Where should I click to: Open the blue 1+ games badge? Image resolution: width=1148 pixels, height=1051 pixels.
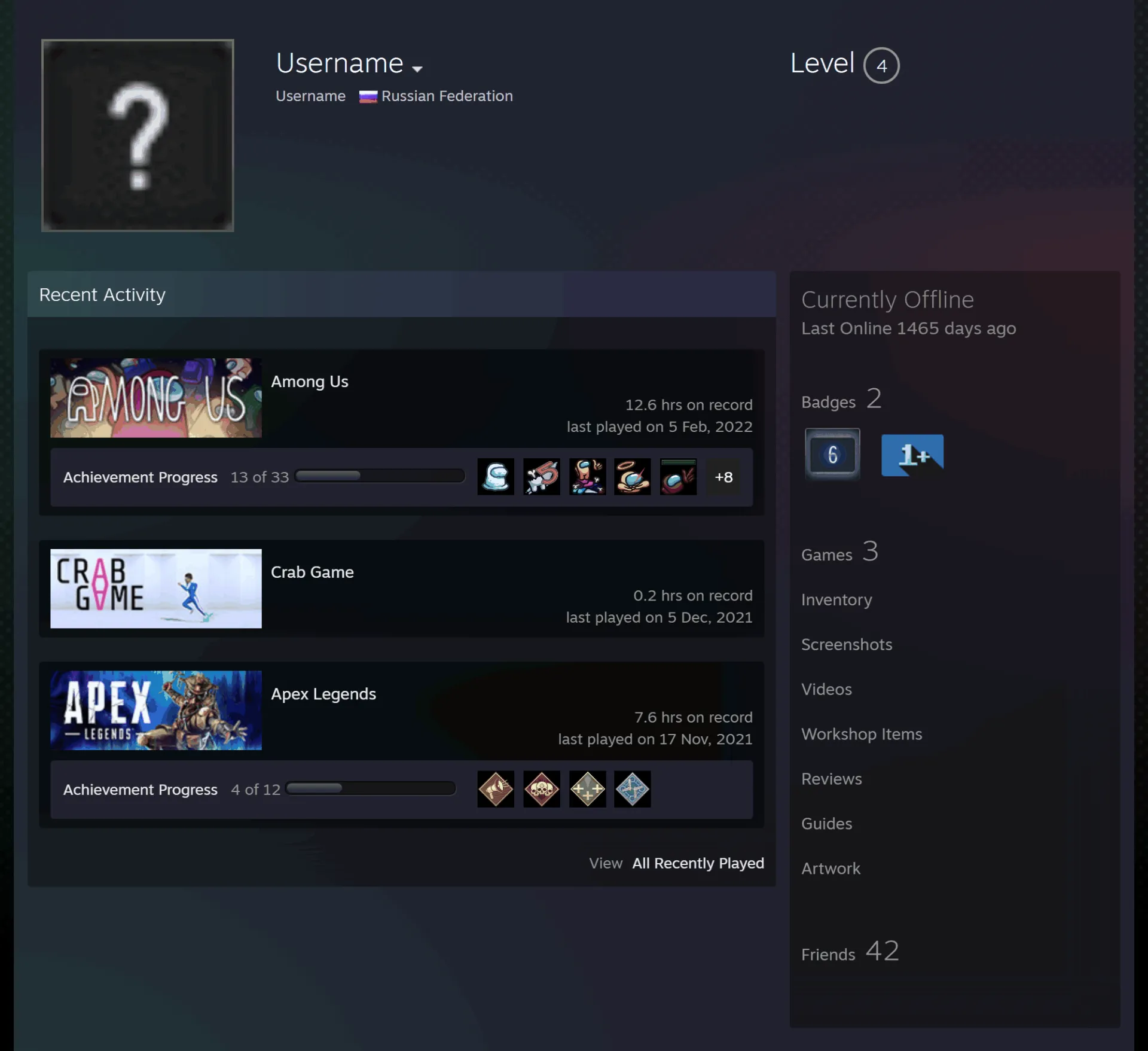coord(912,455)
